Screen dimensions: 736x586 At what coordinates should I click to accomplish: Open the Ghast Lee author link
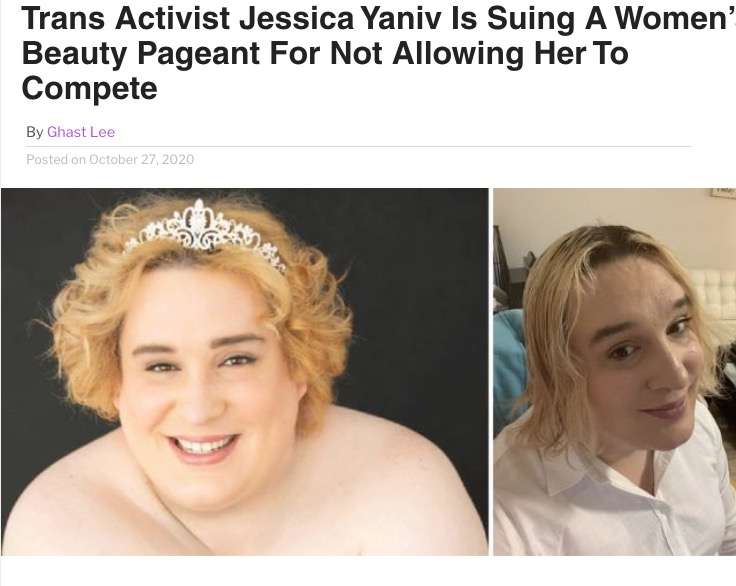[x=81, y=132]
